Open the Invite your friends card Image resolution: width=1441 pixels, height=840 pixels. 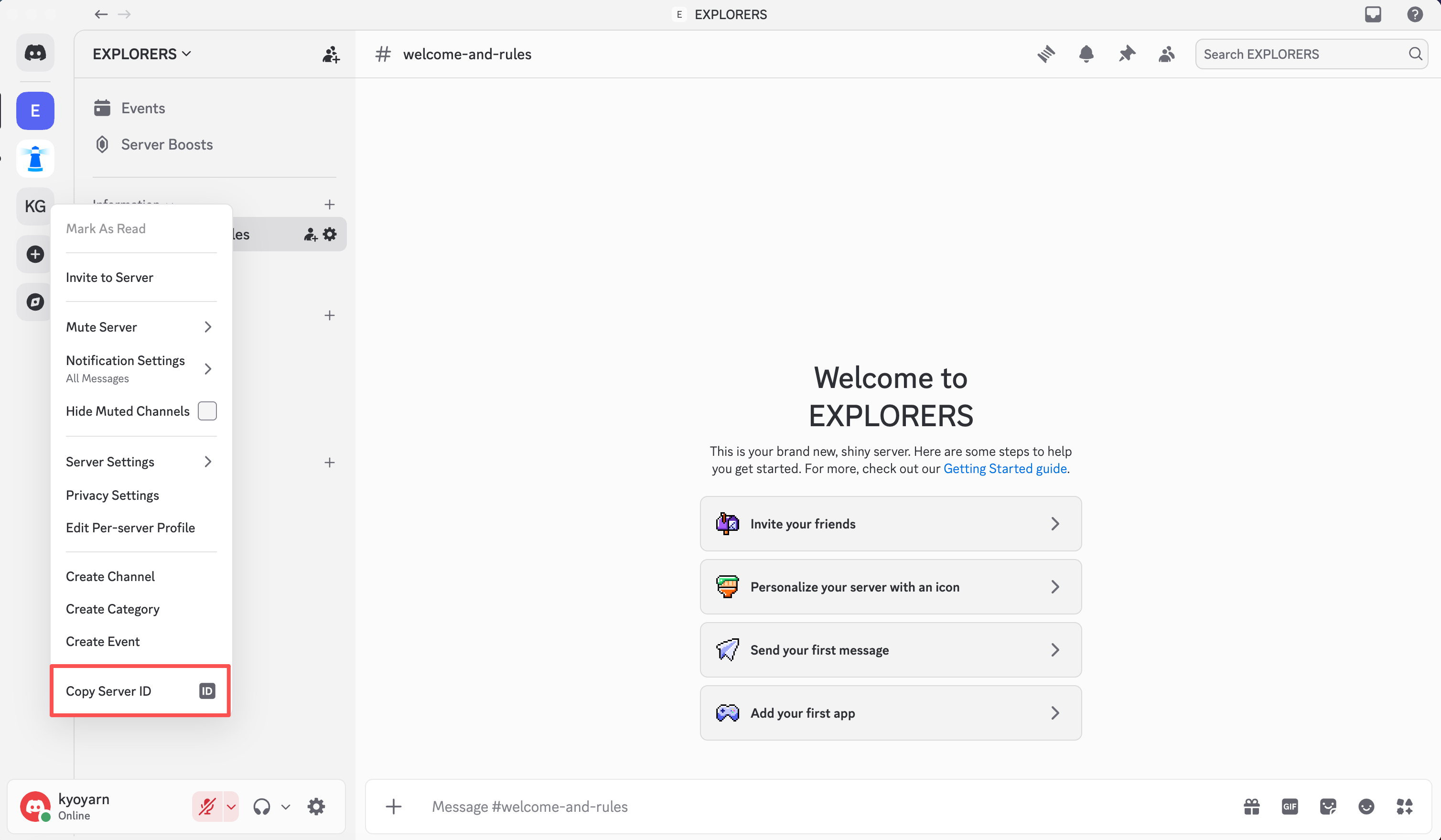pos(890,523)
